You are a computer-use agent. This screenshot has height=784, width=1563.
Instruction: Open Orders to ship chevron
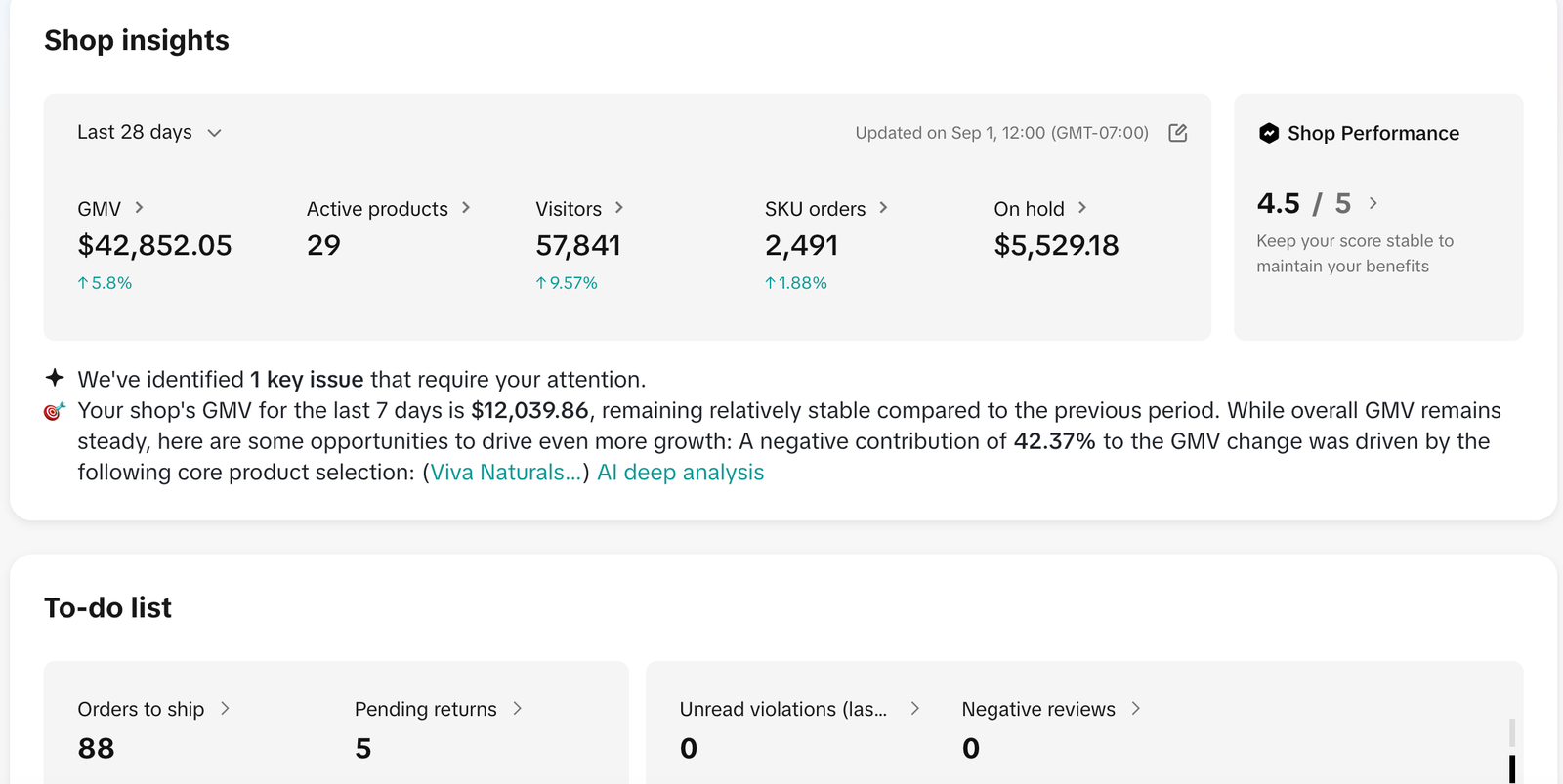tap(225, 708)
